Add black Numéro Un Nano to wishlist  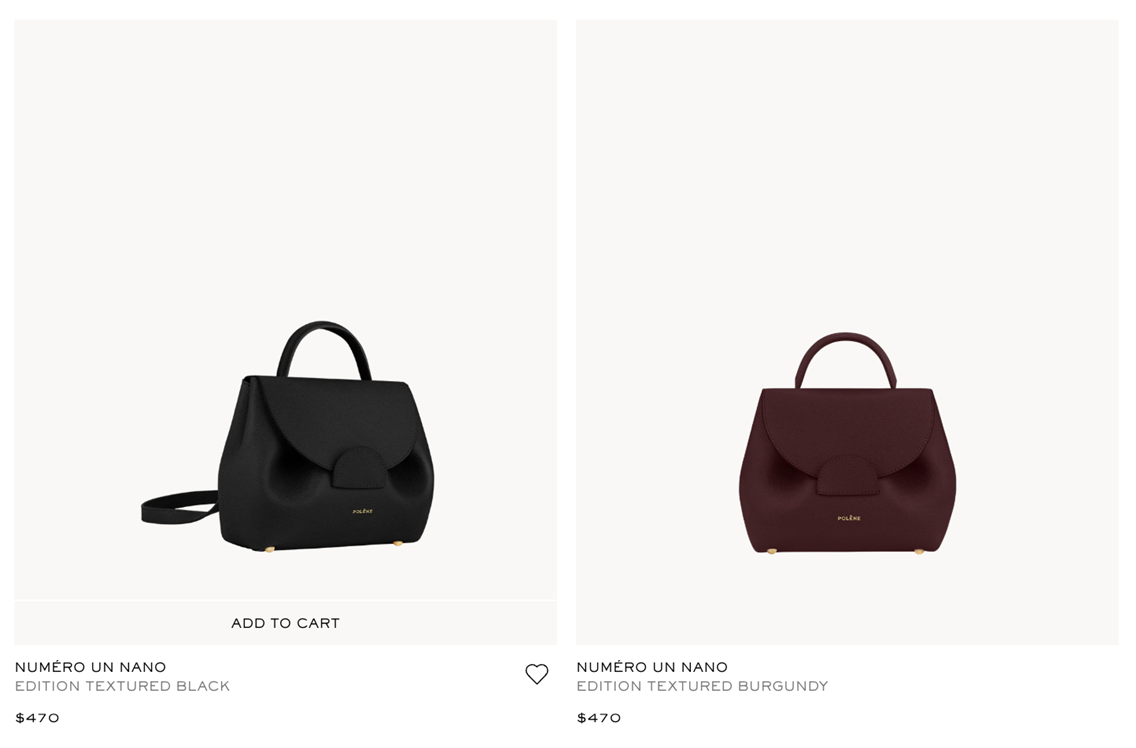(537, 674)
